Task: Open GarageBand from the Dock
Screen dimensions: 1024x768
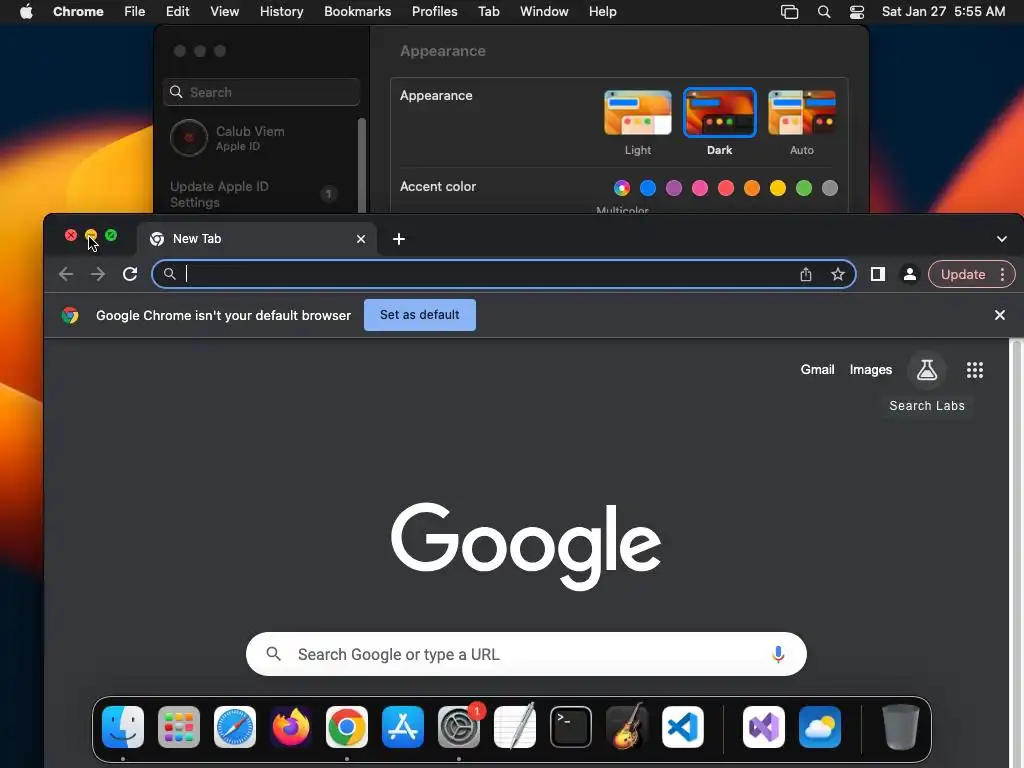Action: click(627, 727)
